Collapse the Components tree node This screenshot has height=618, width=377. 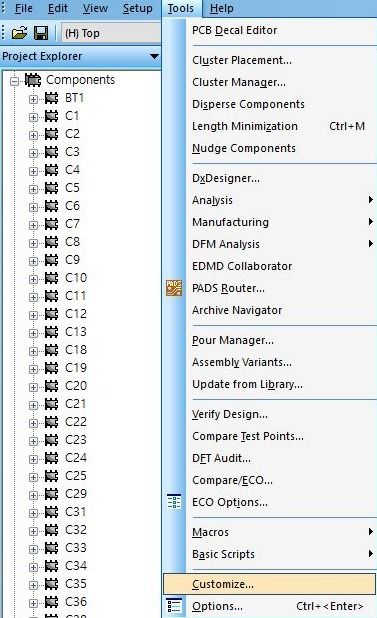click(x=15, y=81)
